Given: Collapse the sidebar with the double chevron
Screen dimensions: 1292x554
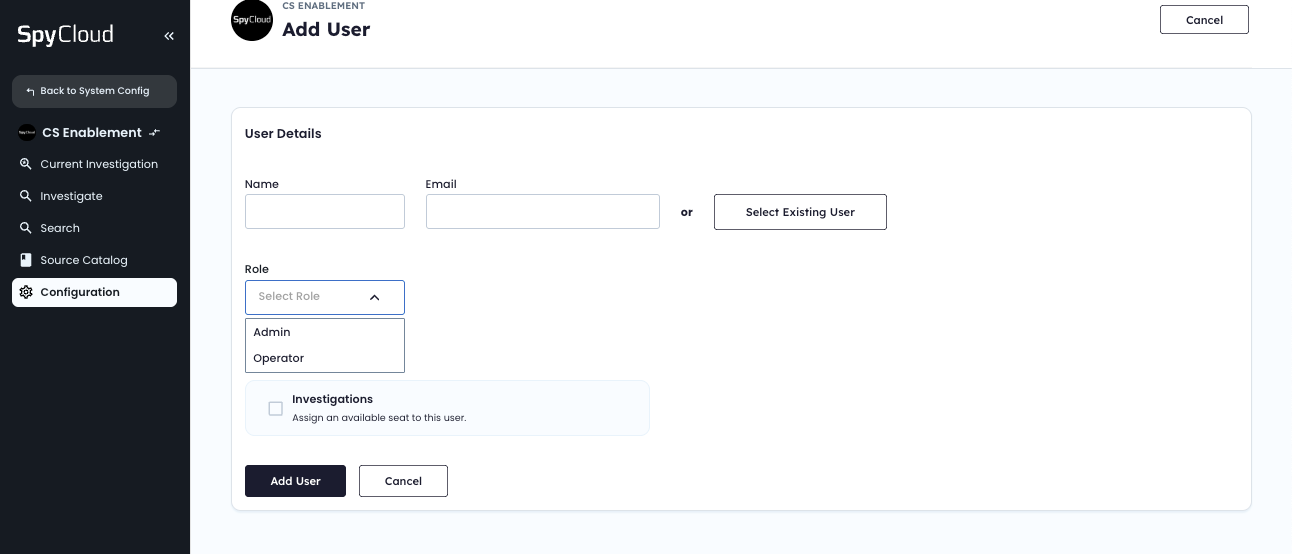Looking at the screenshot, I should tap(169, 36).
